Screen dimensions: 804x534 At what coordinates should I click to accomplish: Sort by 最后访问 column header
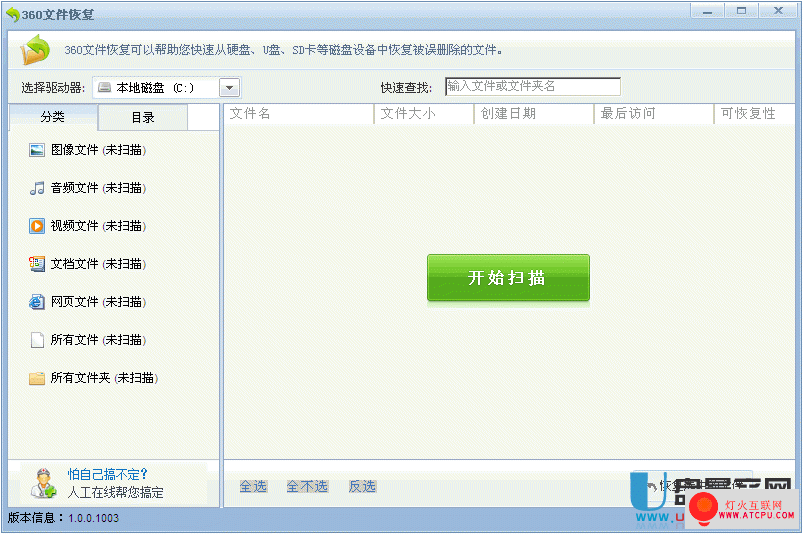point(654,114)
